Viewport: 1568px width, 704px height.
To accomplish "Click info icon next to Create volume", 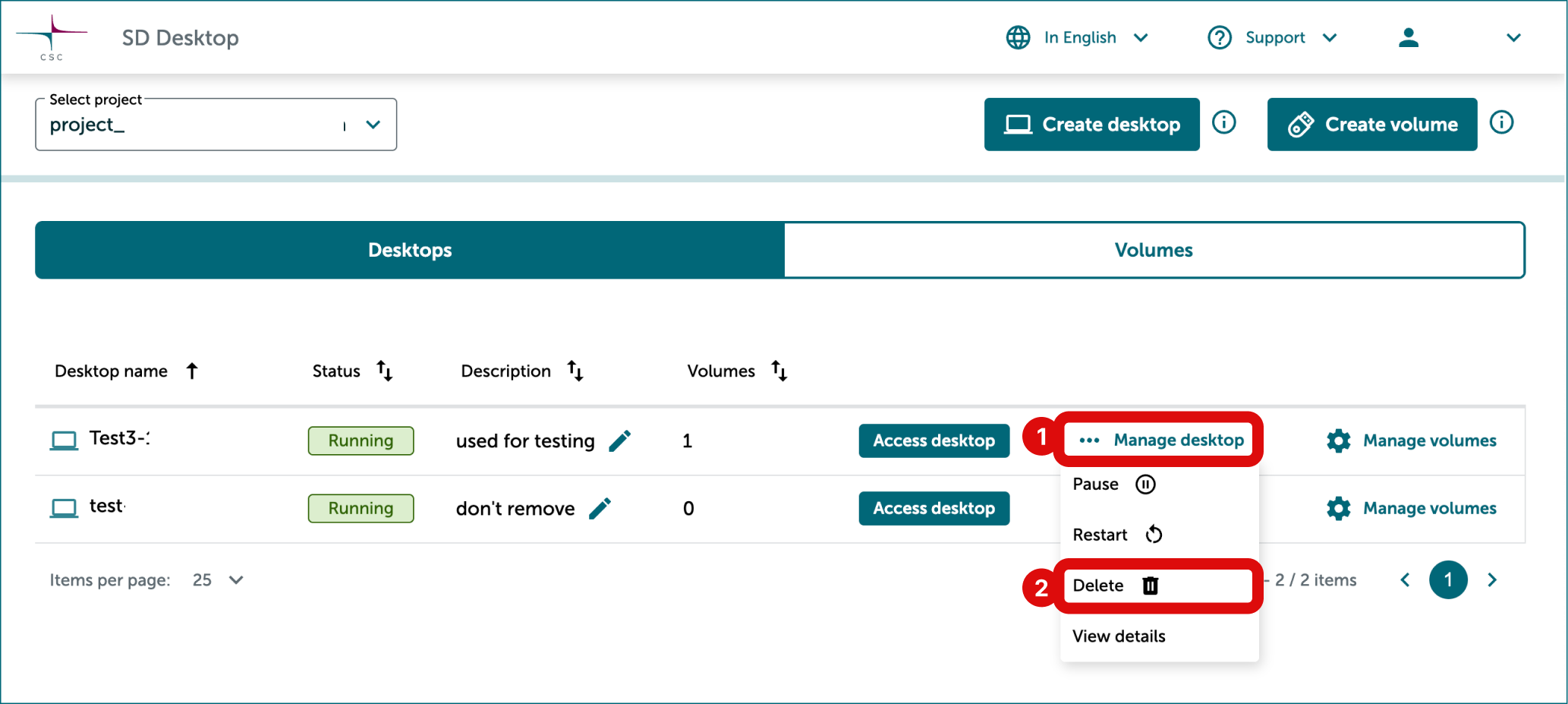I will click(1502, 122).
